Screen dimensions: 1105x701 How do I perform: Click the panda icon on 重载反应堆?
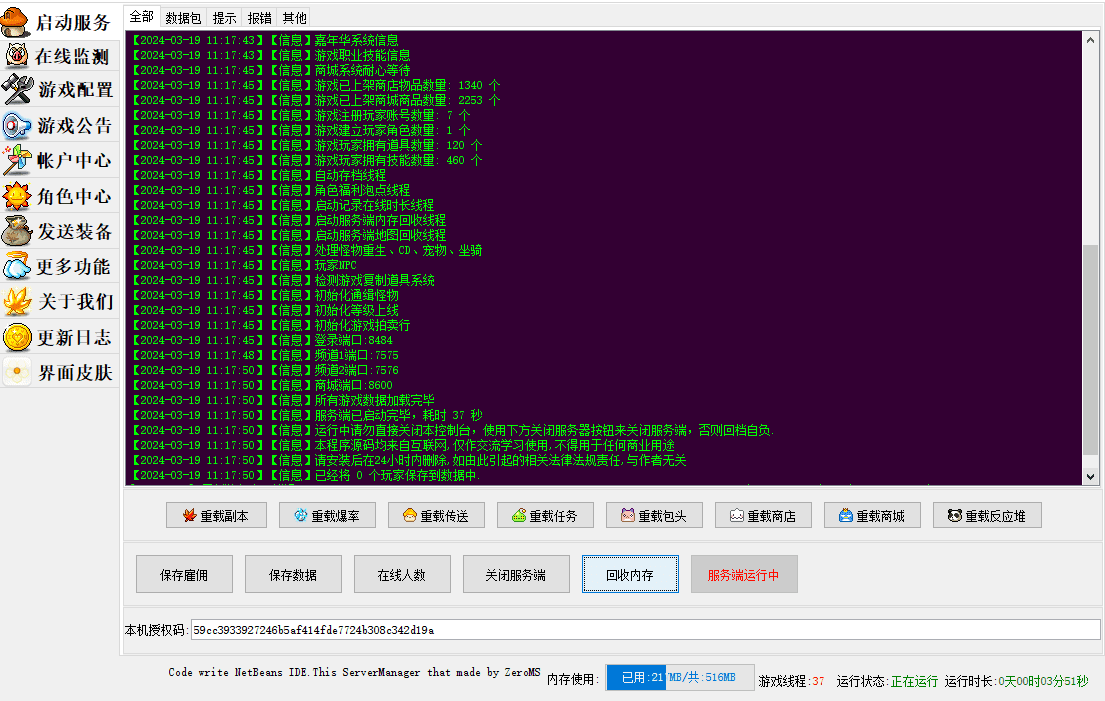click(954, 516)
